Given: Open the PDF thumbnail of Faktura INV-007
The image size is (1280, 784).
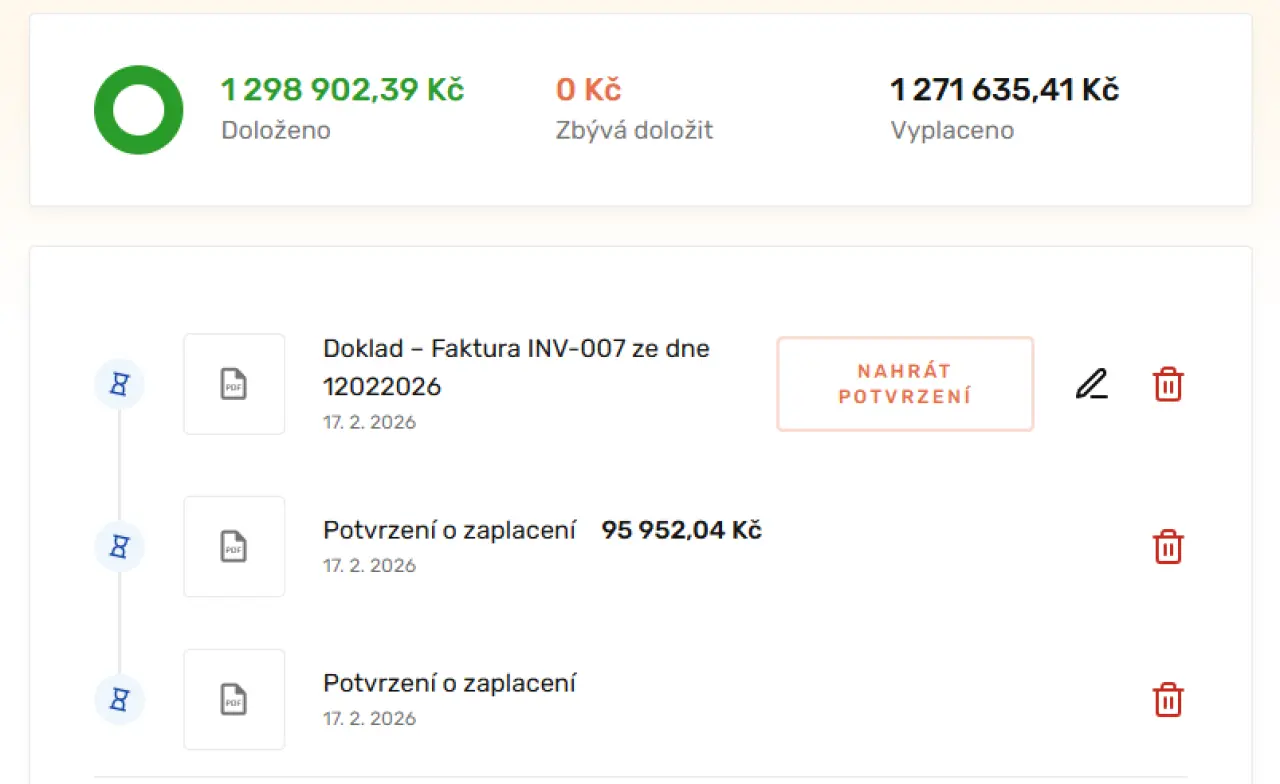Looking at the screenshot, I should pyautogui.click(x=234, y=384).
